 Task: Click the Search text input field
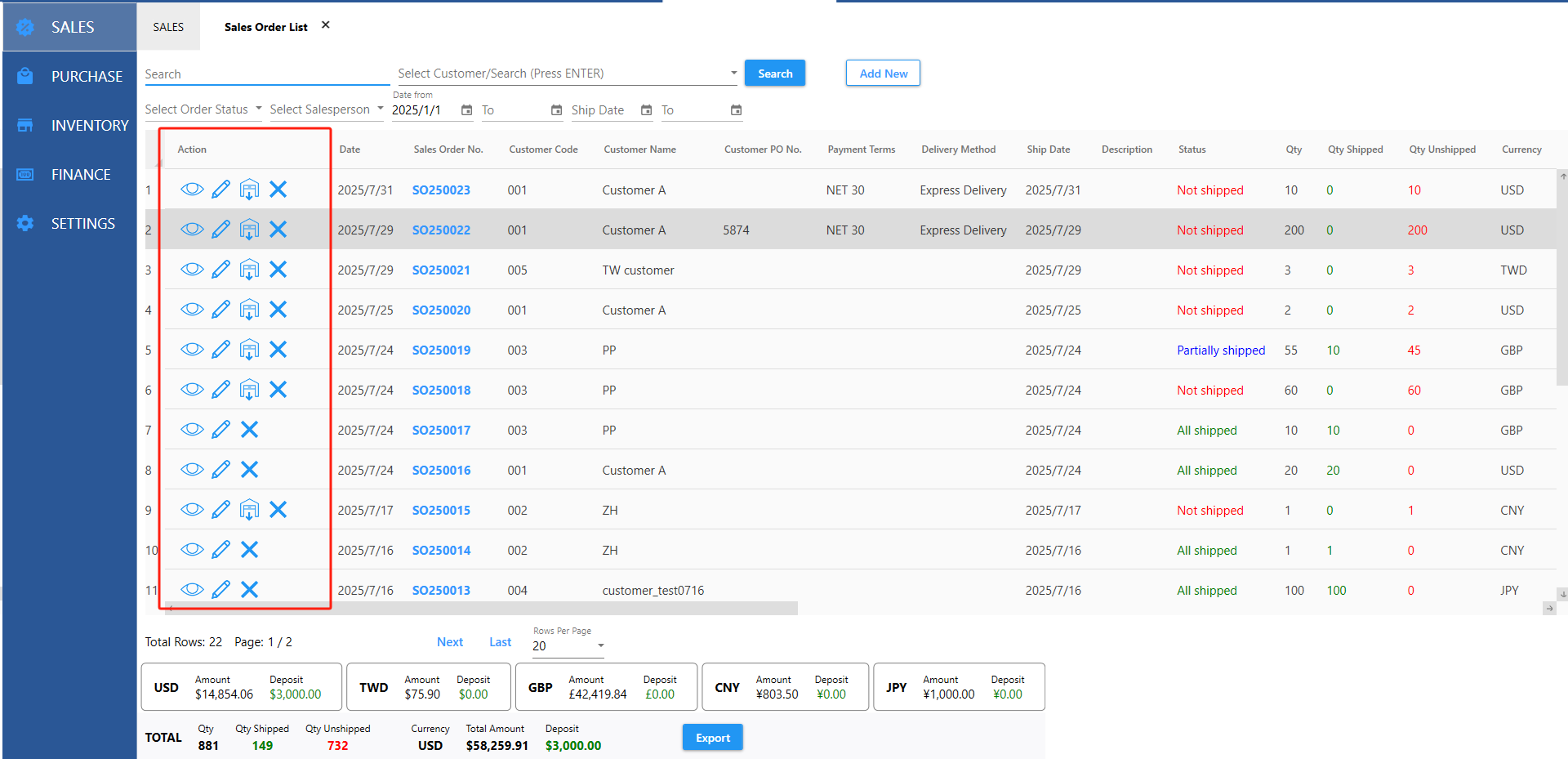[266, 74]
